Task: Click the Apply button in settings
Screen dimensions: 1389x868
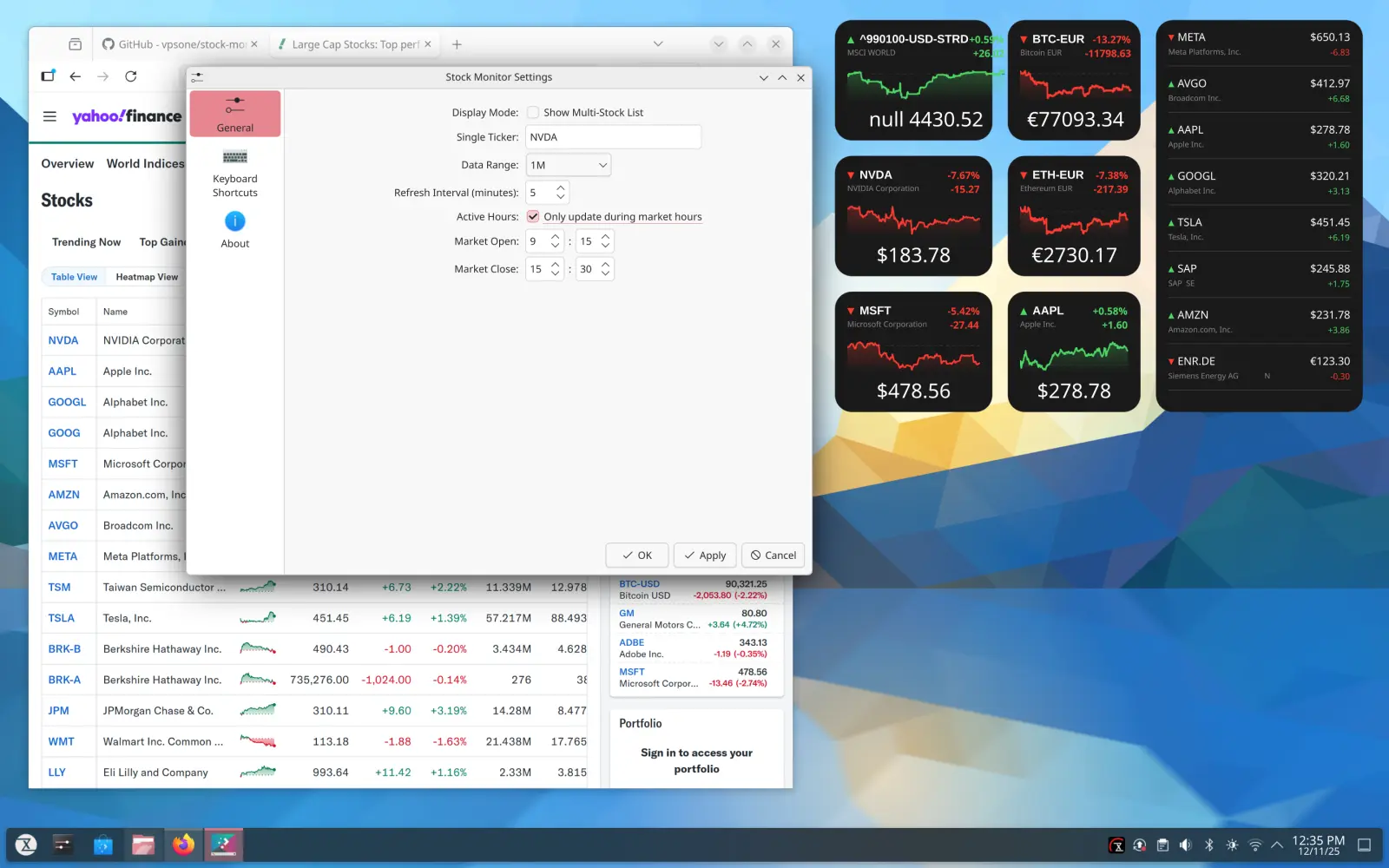Action: pos(704,555)
